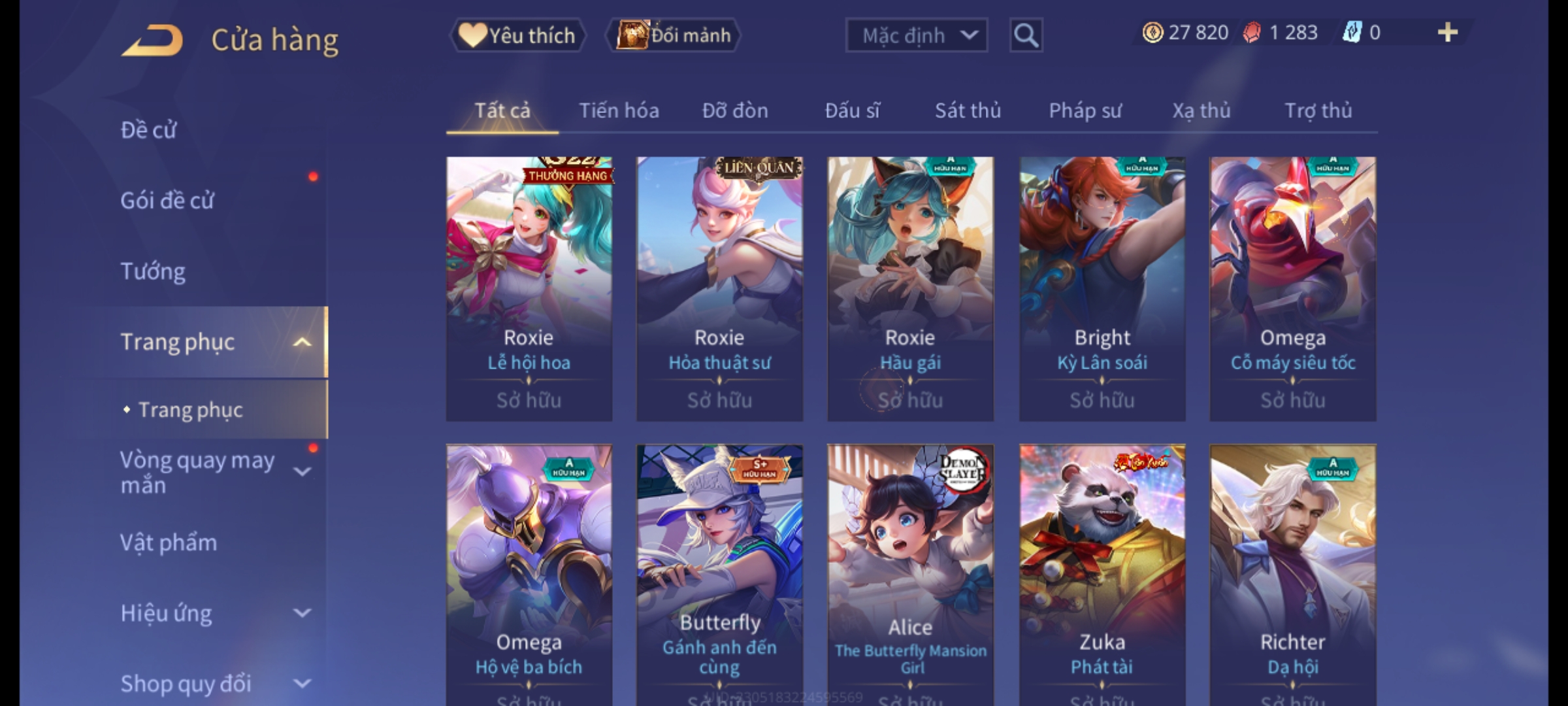
Task: Open the Mặc định sort dropdown
Action: coord(916,35)
